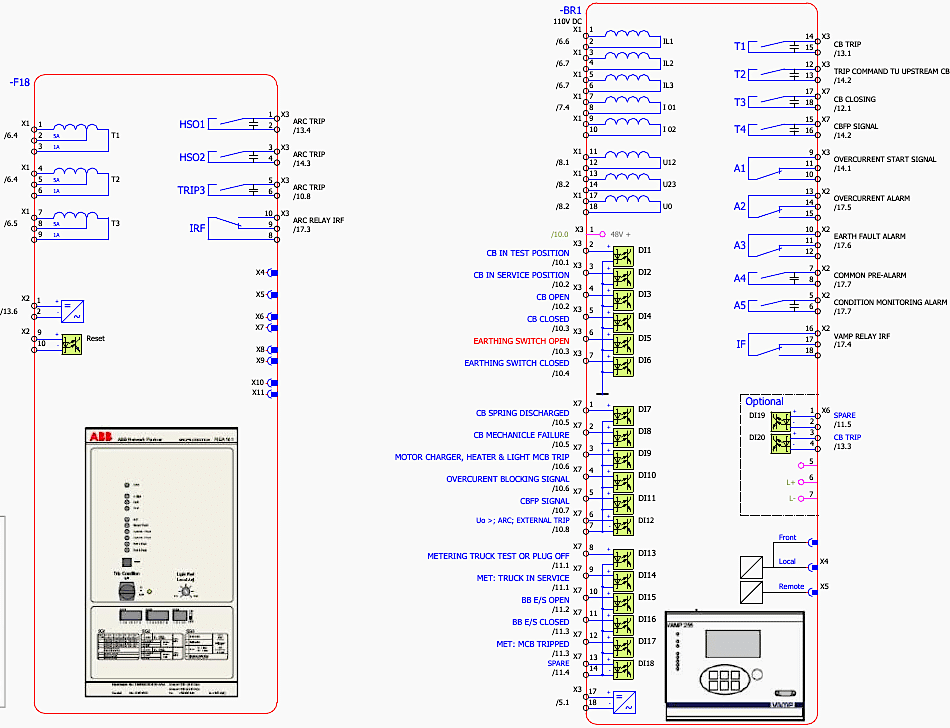Select the BR1 power supply converter symbol

click(x=624, y=703)
